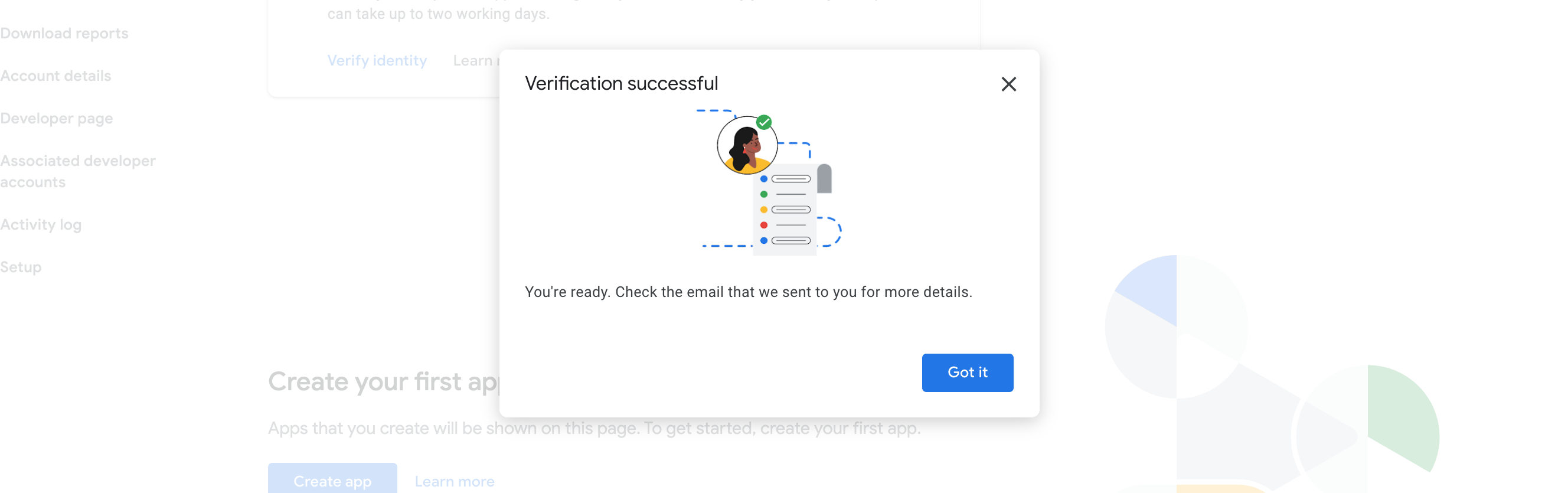This screenshot has height=493, width=1568.
Task: Go to Account details page
Action: 56,76
